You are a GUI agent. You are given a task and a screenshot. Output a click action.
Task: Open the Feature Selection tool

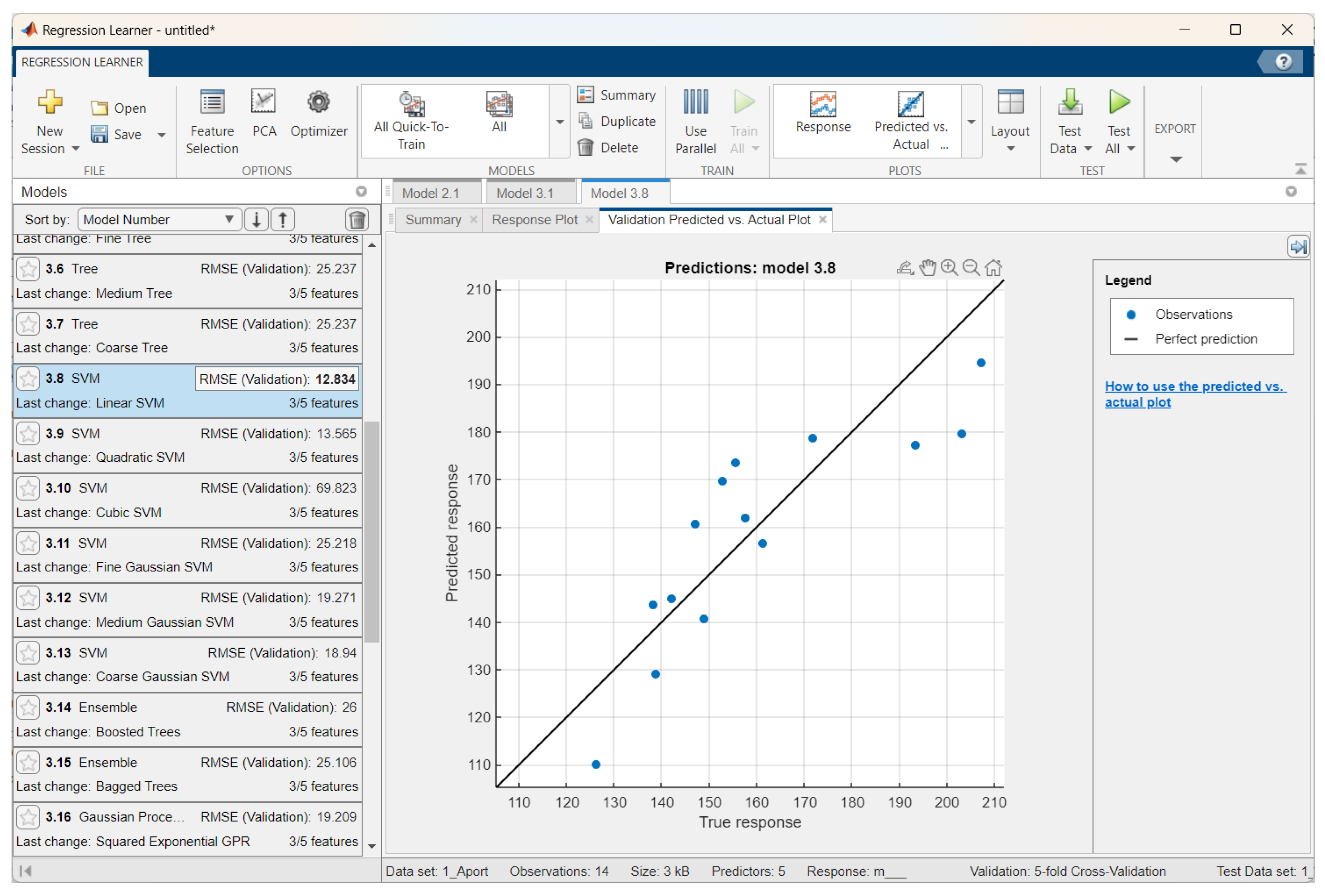pos(211,121)
